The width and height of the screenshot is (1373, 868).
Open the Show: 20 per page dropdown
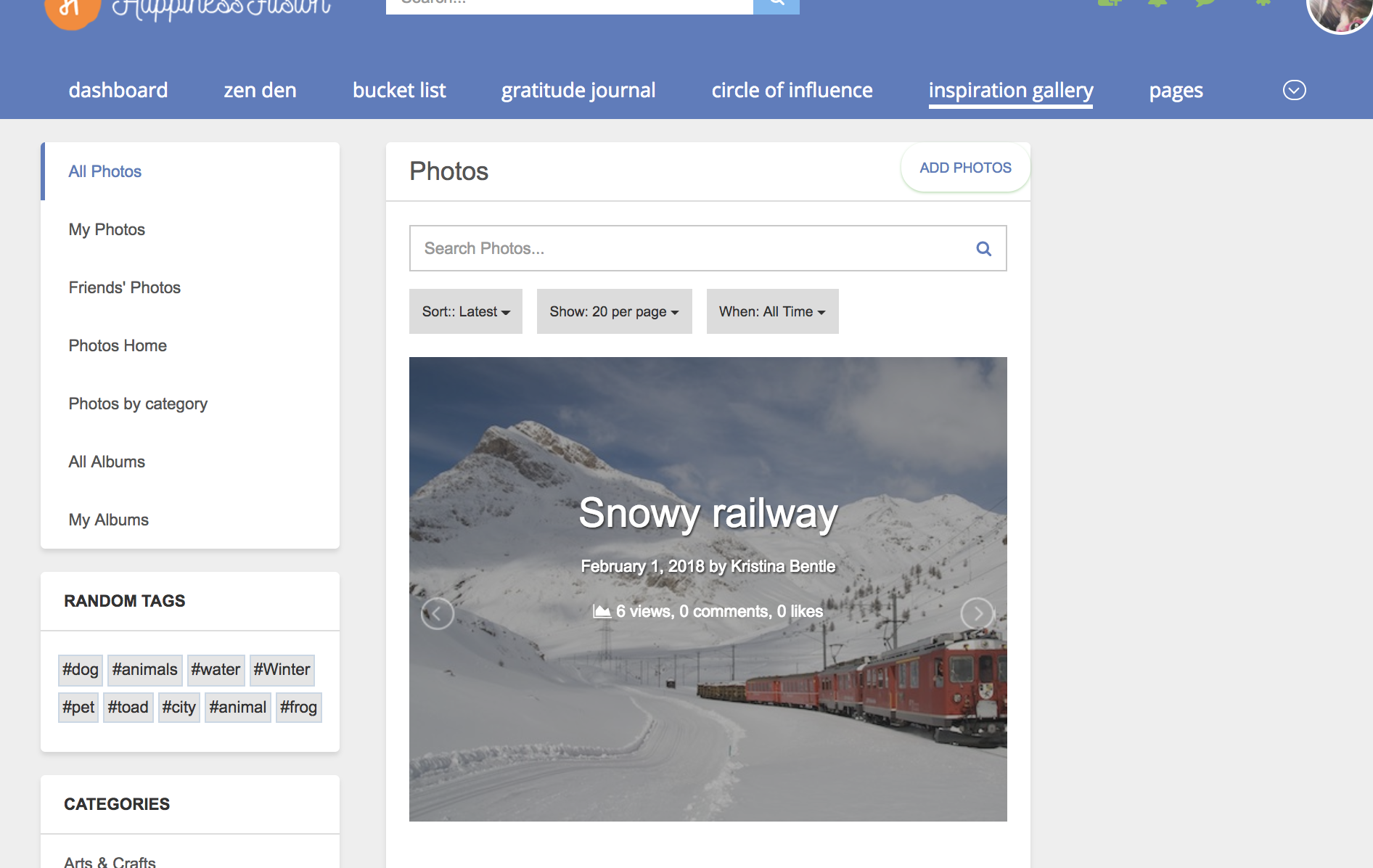click(x=614, y=311)
